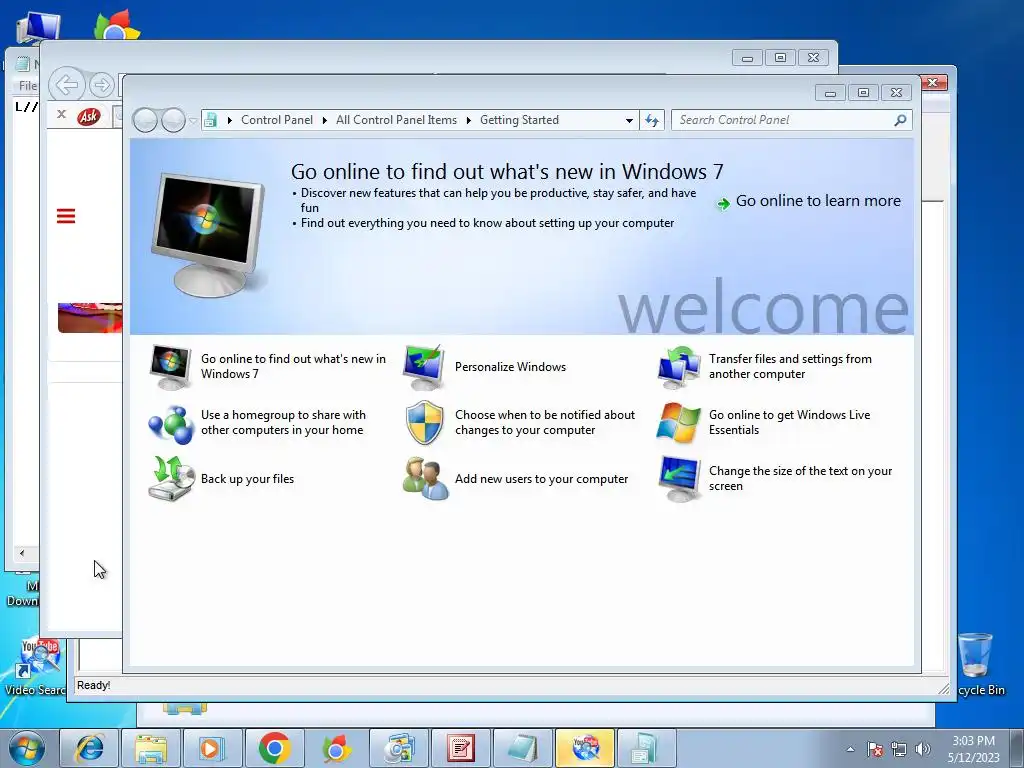Screen dimensions: 1024x768
Task: Open the Action Center flag tray icon
Action: 874,748
